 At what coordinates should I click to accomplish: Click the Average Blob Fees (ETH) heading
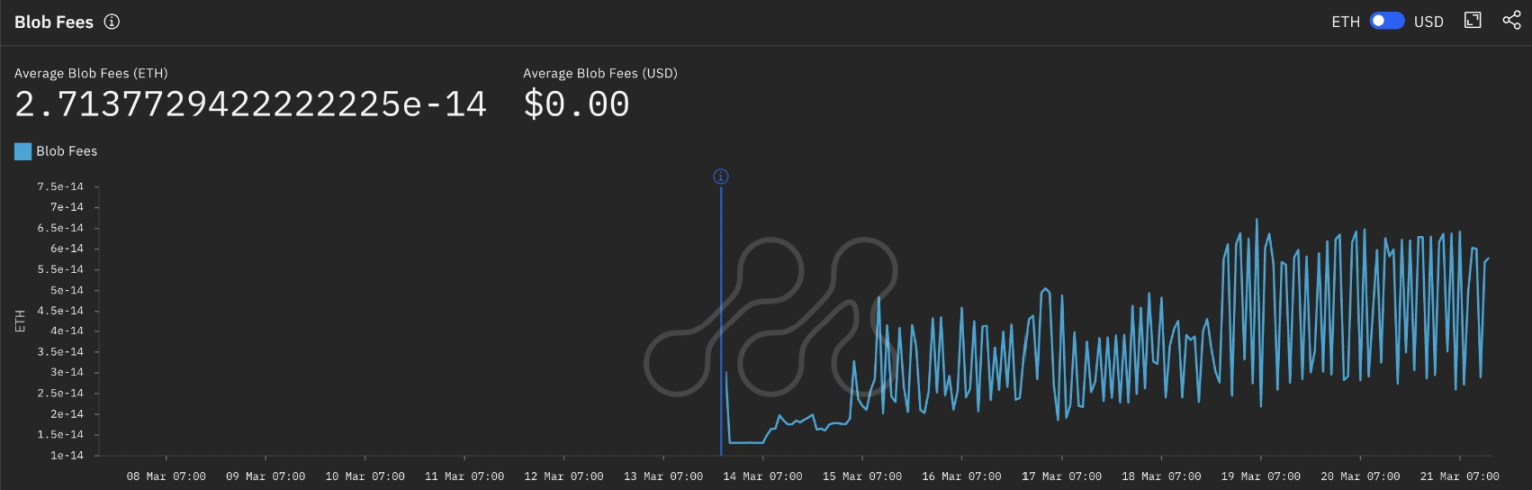point(91,73)
